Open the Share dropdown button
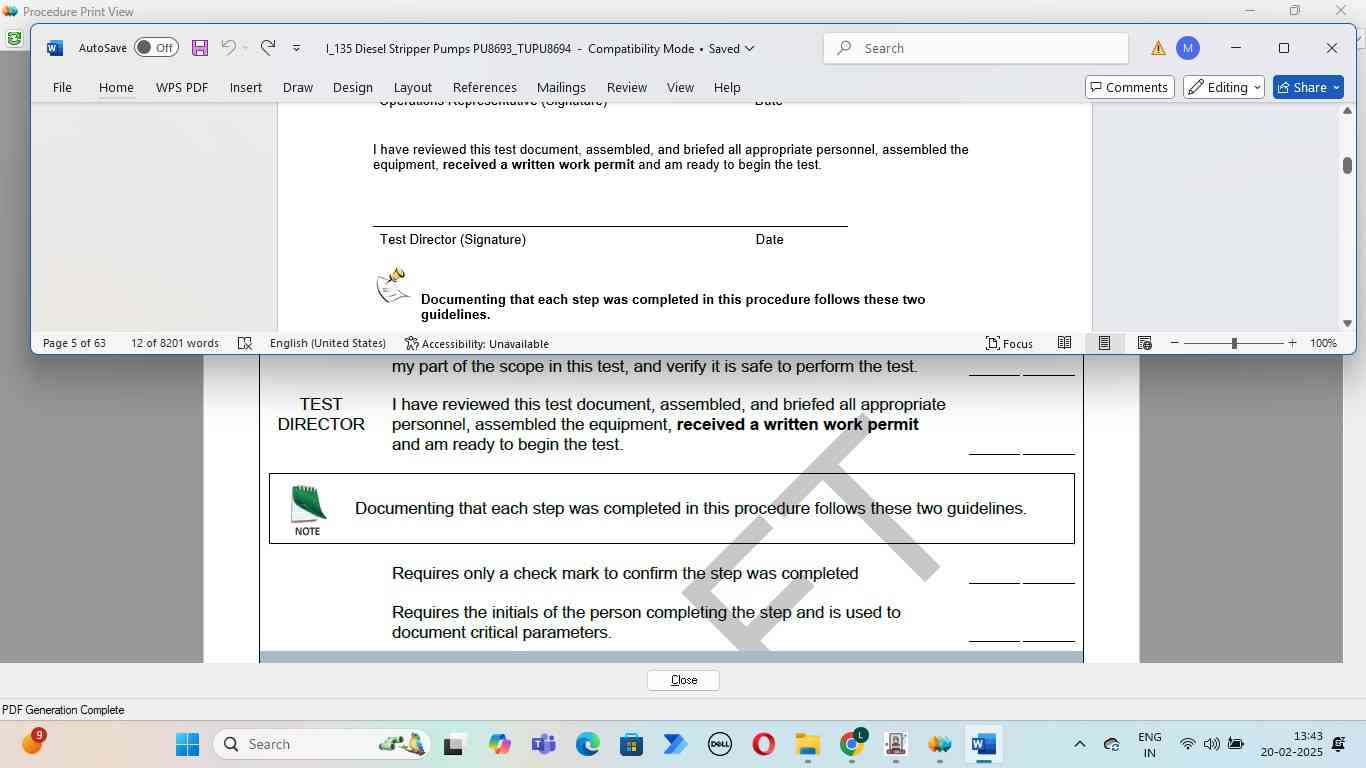This screenshot has height=768, width=1366. coord(1309,87)
